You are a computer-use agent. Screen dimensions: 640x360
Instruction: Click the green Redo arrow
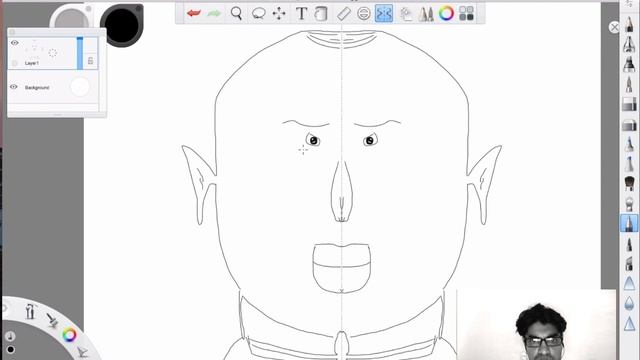click(x=214, y=13)
